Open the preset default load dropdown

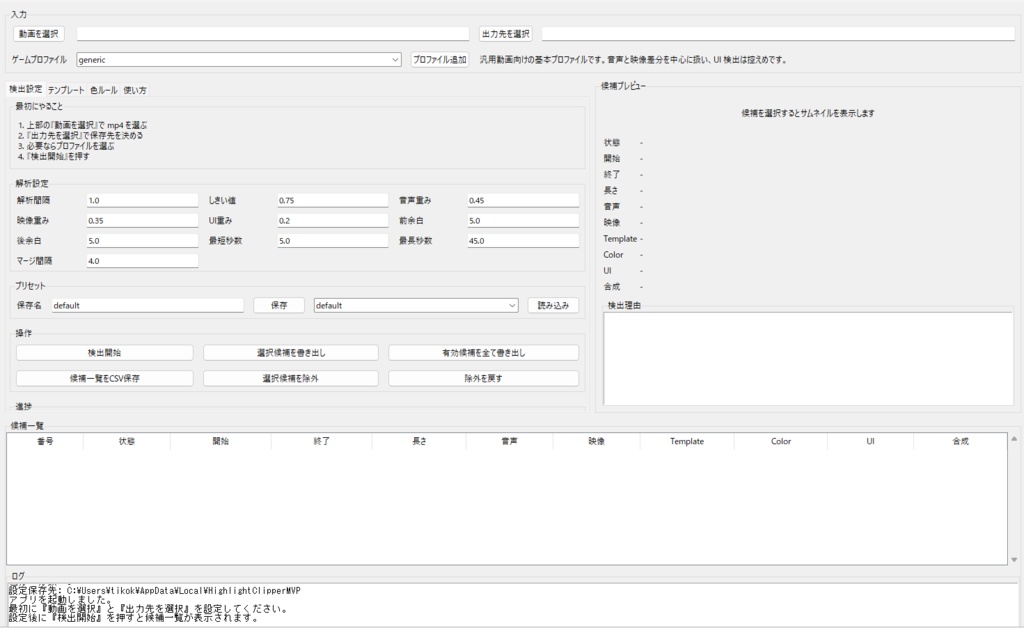[x=416, y=306]
